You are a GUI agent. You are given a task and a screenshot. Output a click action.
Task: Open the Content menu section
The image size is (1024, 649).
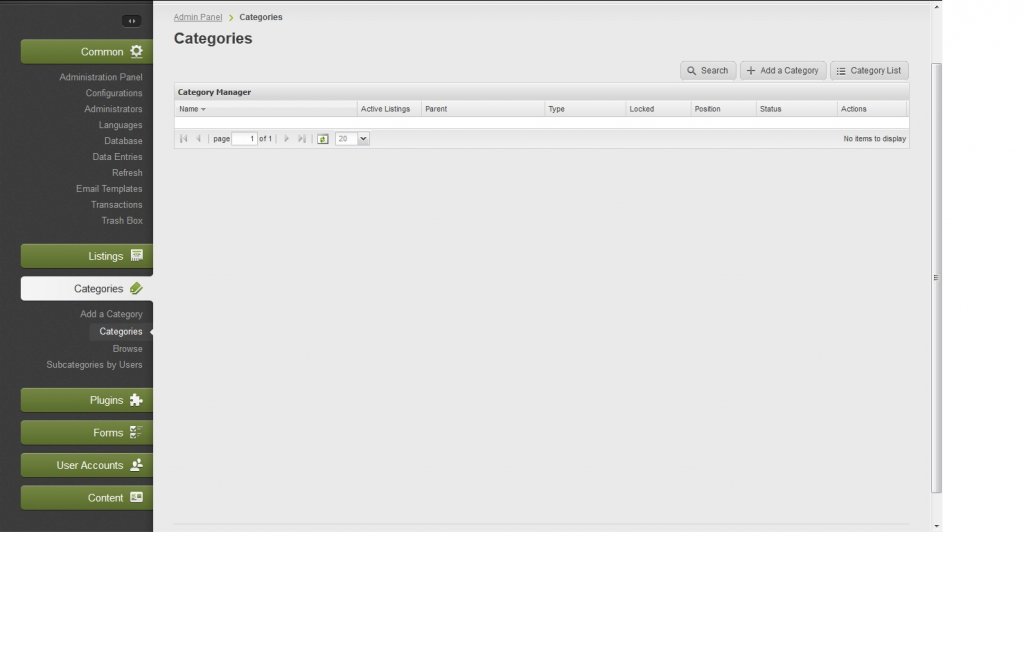tap(86, 498)
